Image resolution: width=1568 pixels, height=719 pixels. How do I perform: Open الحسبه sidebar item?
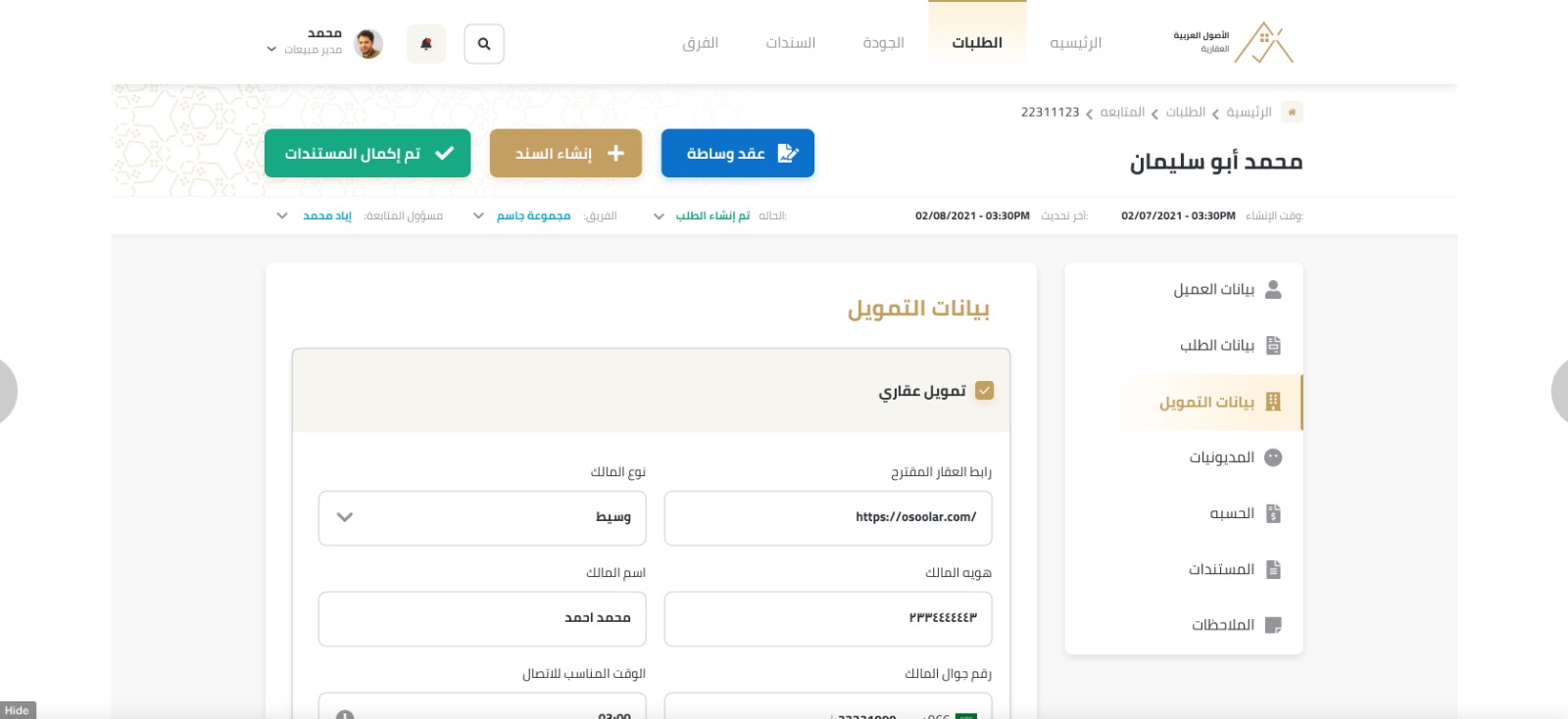(1184, 513)
